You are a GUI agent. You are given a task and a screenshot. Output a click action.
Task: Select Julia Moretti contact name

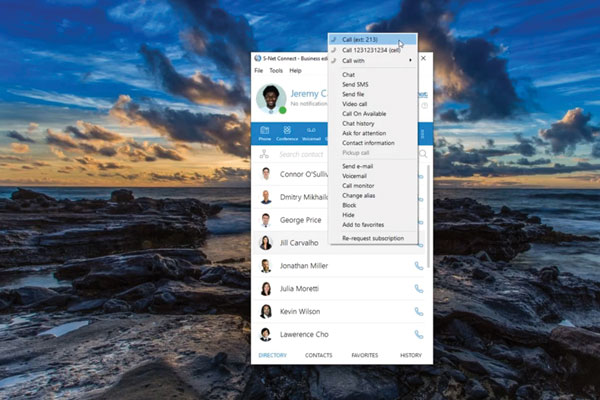(x=299, y=289)
